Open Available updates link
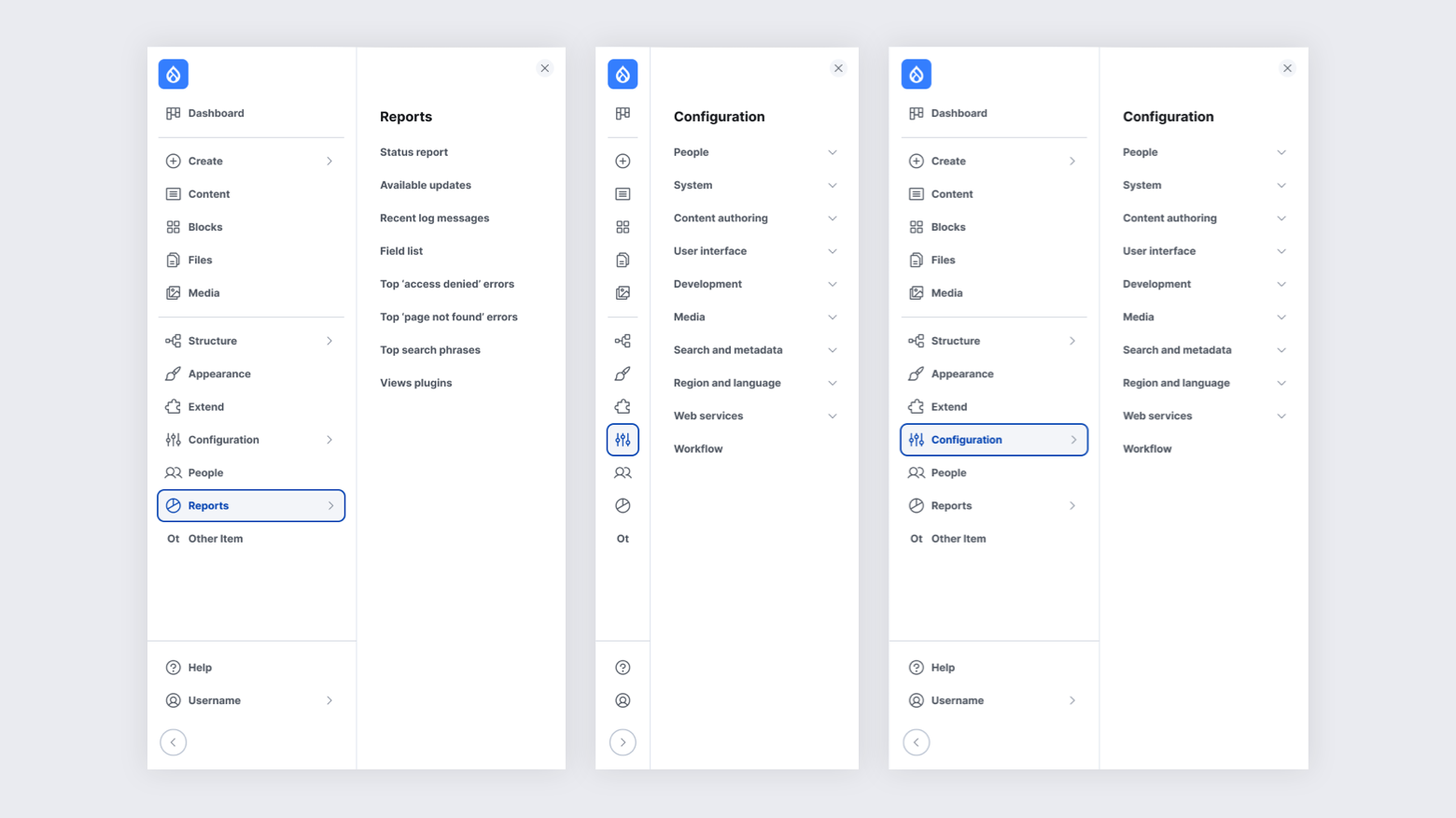This screenshot has width=1456, height=818. [426, 185]
